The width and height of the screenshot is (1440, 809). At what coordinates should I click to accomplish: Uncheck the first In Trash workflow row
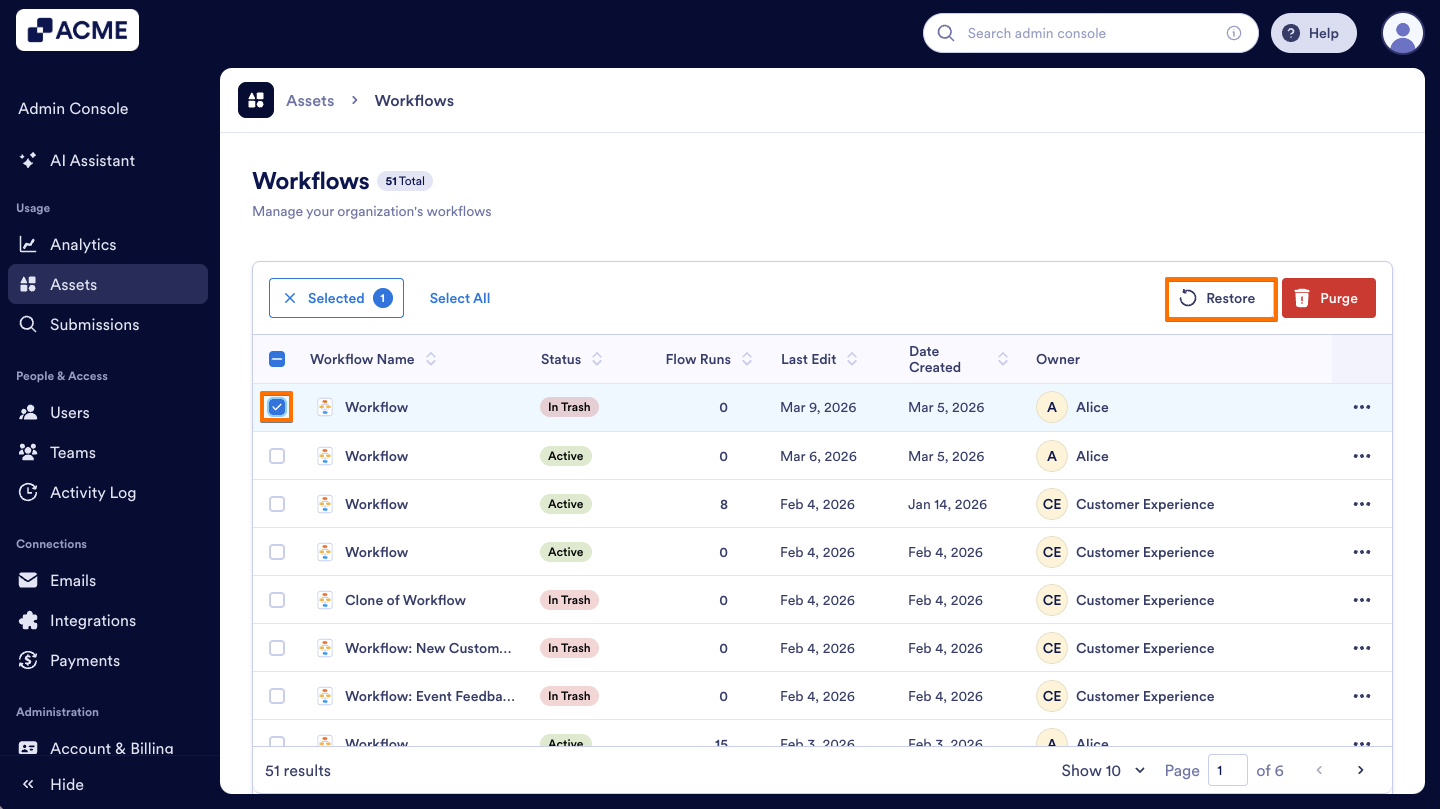[277, 407]
